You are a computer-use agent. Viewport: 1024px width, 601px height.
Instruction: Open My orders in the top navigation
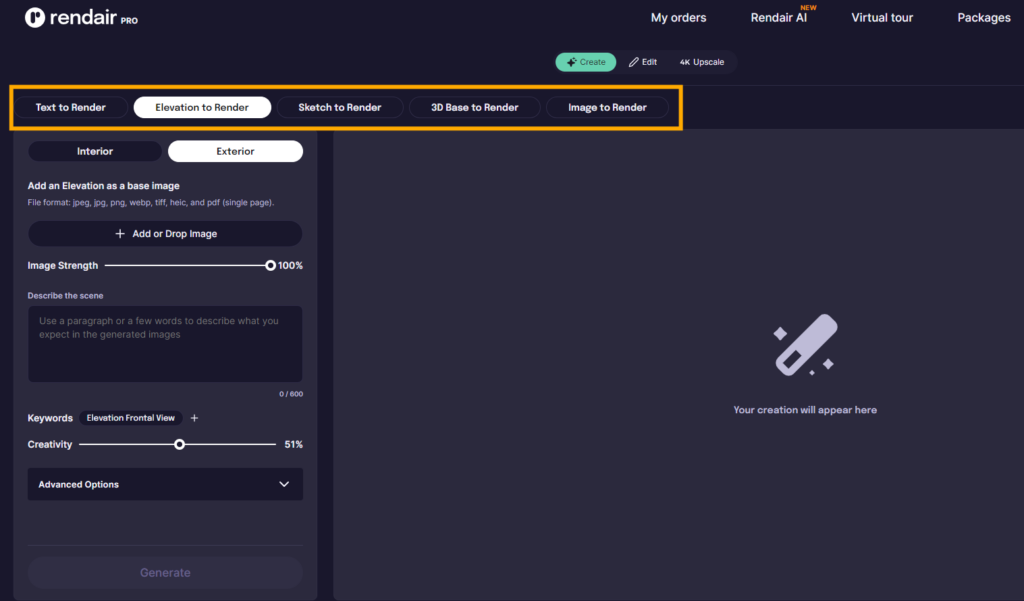pyautogui.click(x=678, y=18)
